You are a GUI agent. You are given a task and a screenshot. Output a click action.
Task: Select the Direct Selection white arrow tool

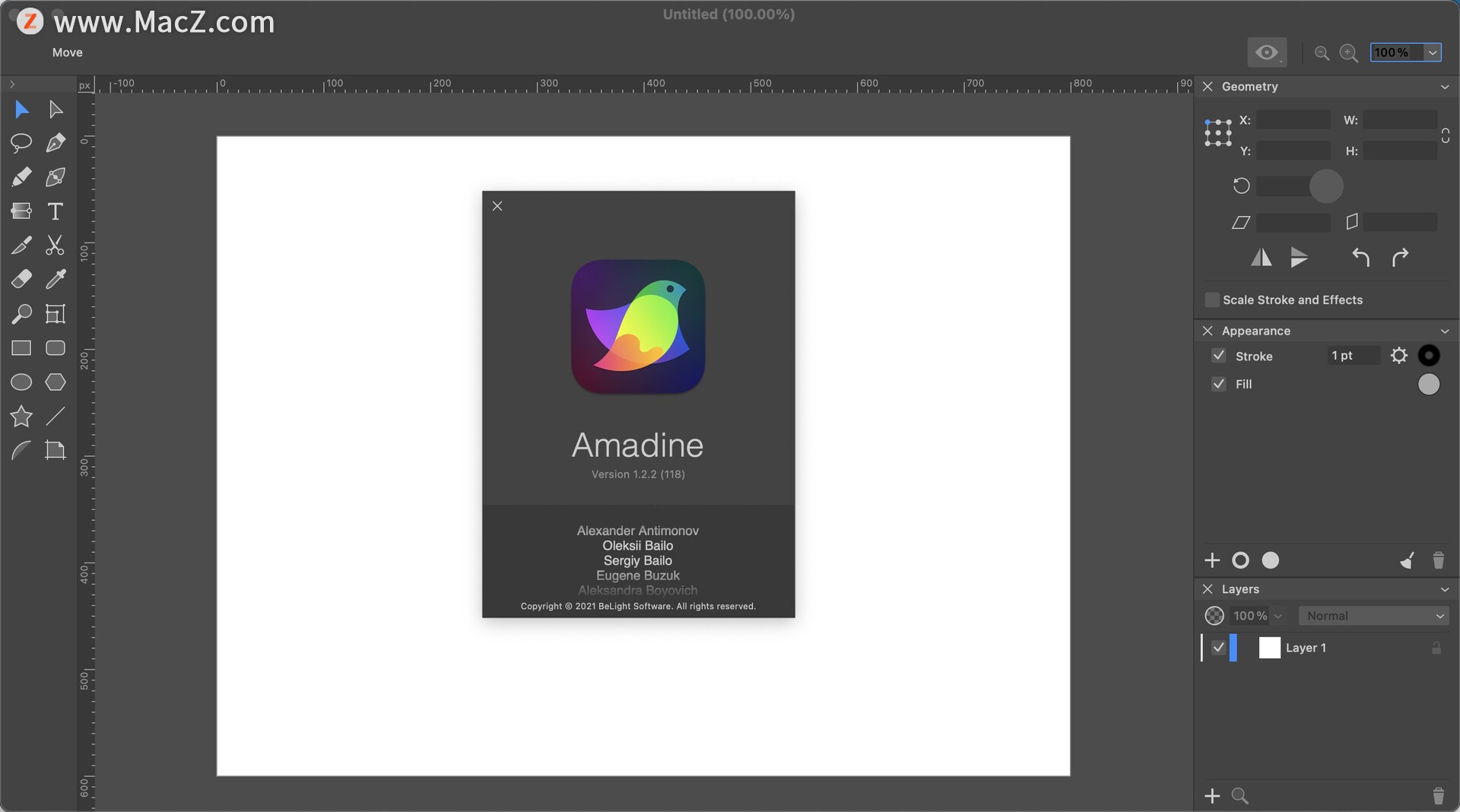coord(56,109)
